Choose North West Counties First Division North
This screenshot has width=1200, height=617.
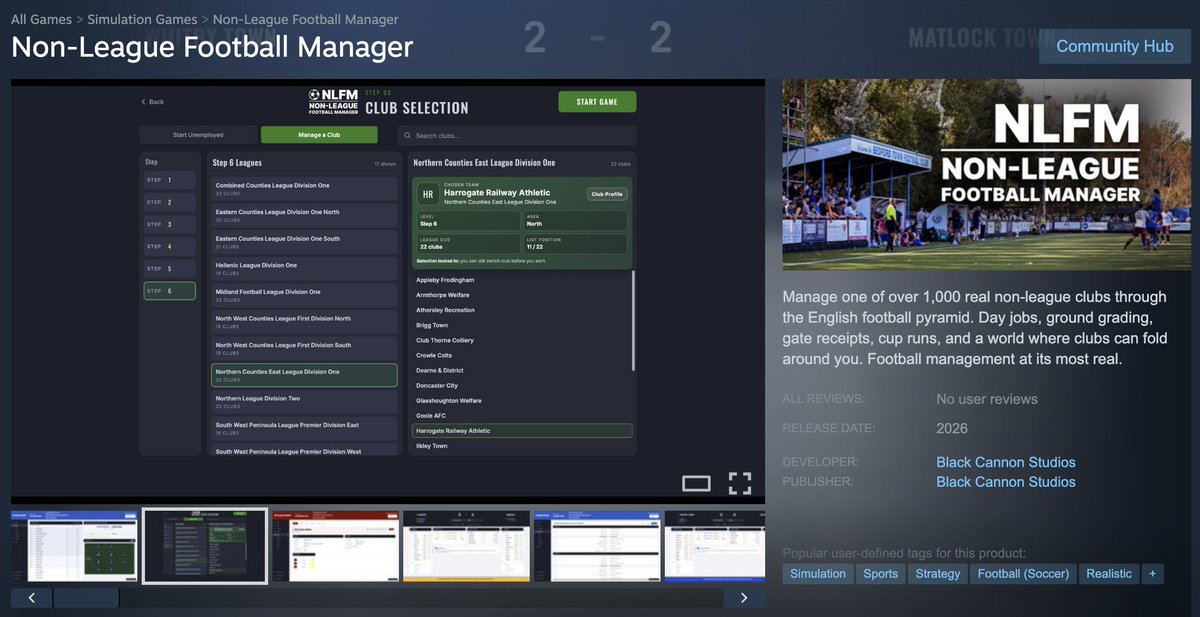[x=304, y=322]
